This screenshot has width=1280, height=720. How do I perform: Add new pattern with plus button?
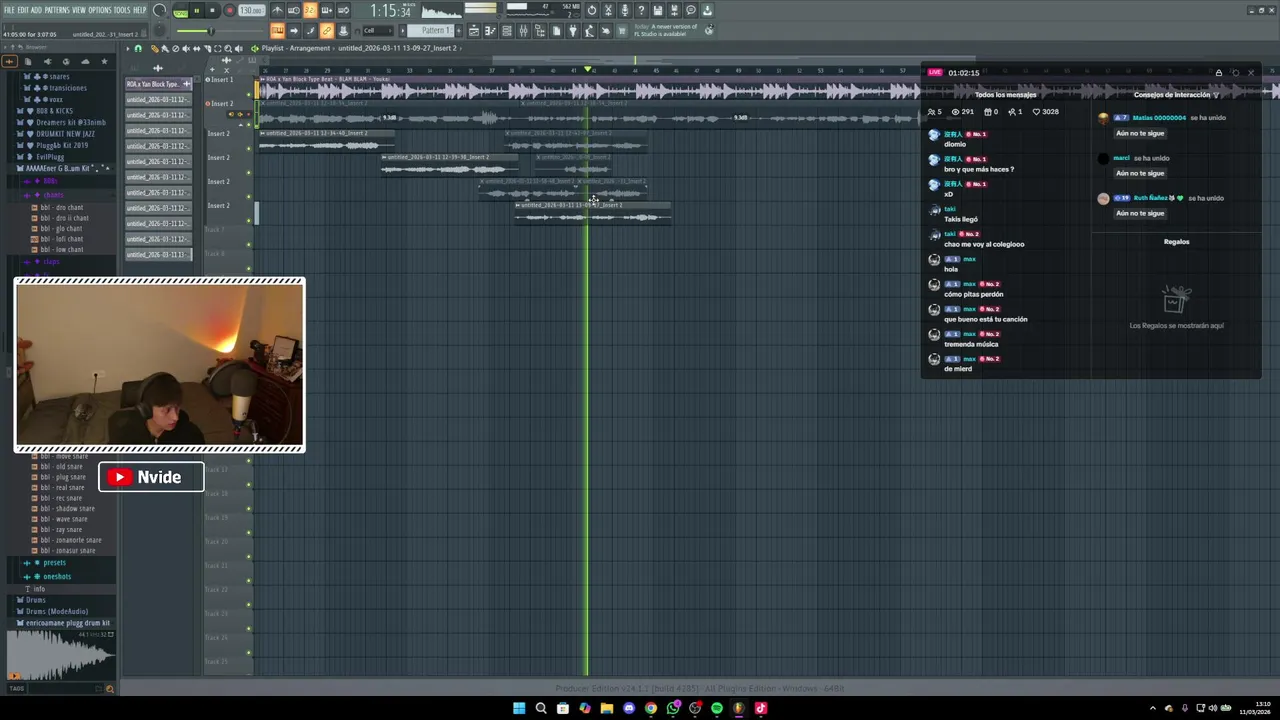tap(459, 31)
